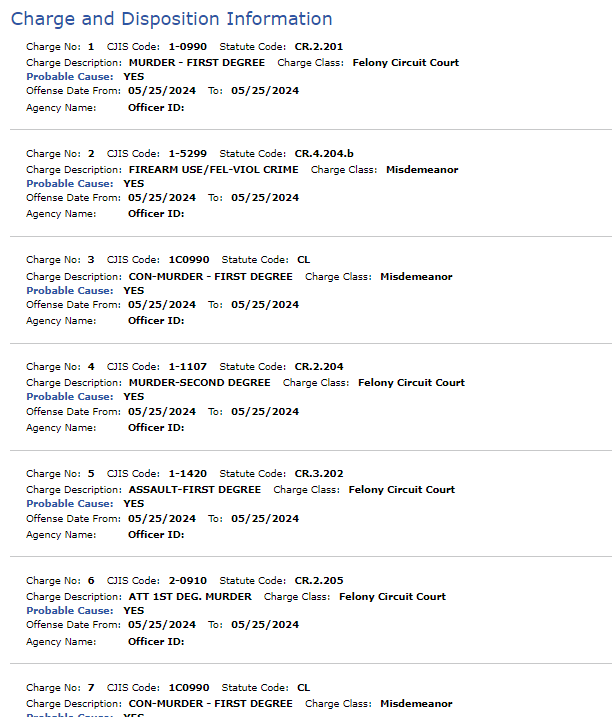Click CJIS code 1-5299
The width and height of the screenshot is (612, 717).
tap(187, 153)
